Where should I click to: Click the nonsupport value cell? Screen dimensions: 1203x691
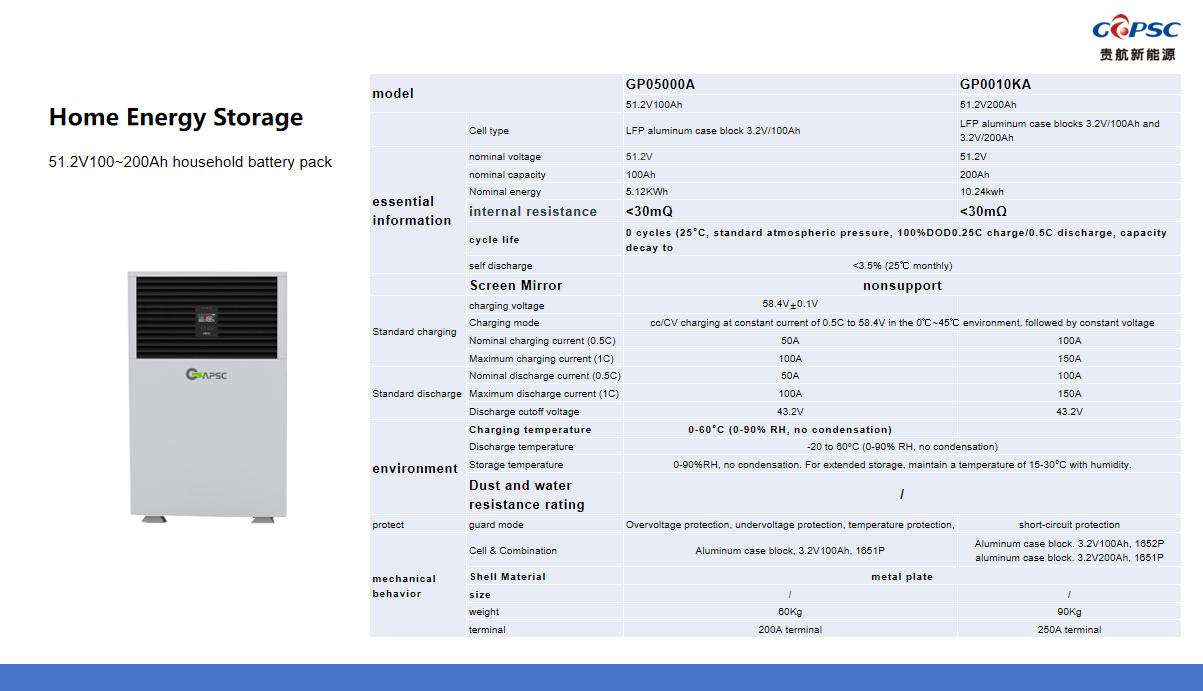coord(902,286)
